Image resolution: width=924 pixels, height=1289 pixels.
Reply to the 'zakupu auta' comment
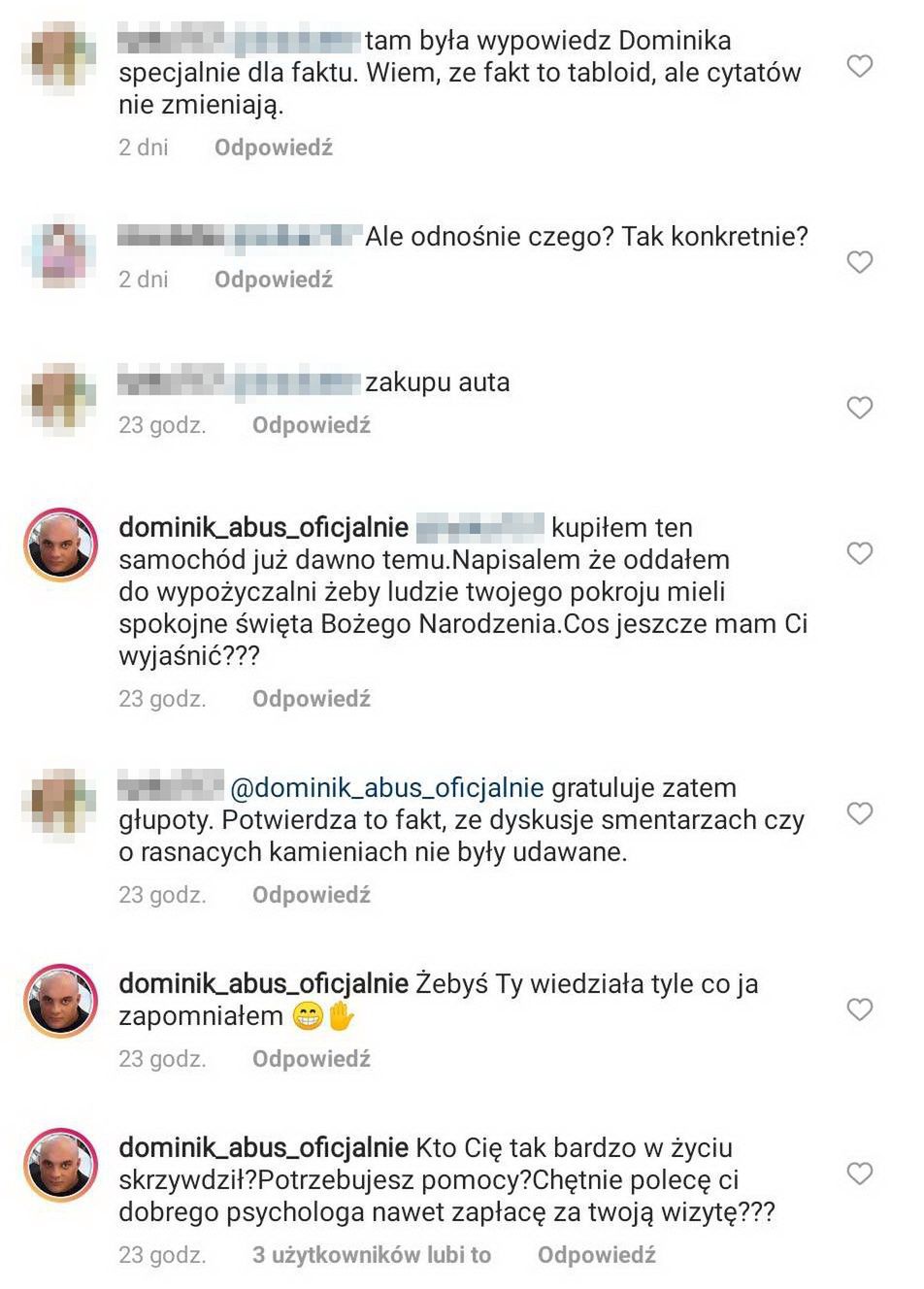pos(312,425)
